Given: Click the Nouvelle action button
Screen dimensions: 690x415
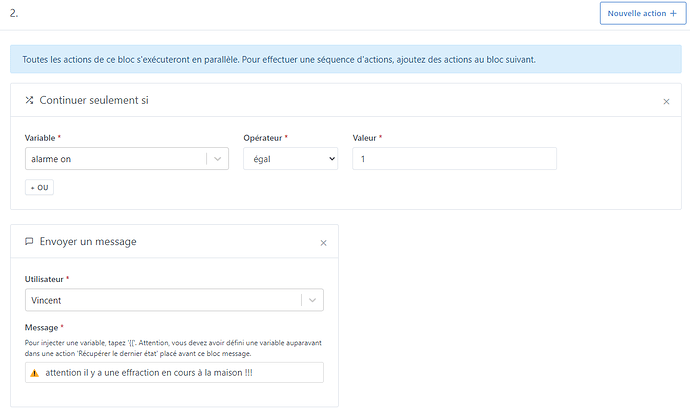Looking at the screenshot, I should pyautogui.click(x=642, y=13).
